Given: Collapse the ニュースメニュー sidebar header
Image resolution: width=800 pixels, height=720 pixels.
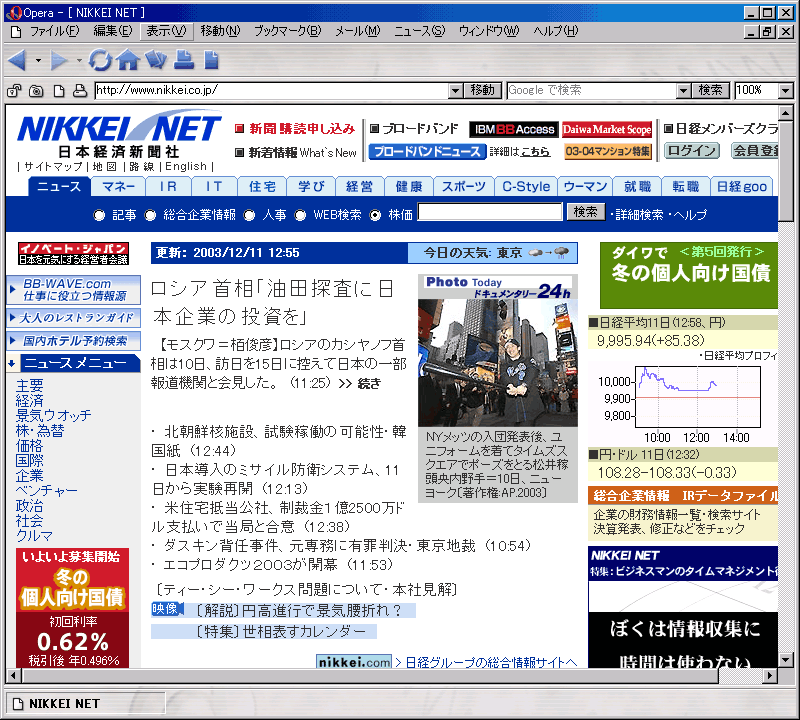Looking at the screenshot, I should 73,363.
